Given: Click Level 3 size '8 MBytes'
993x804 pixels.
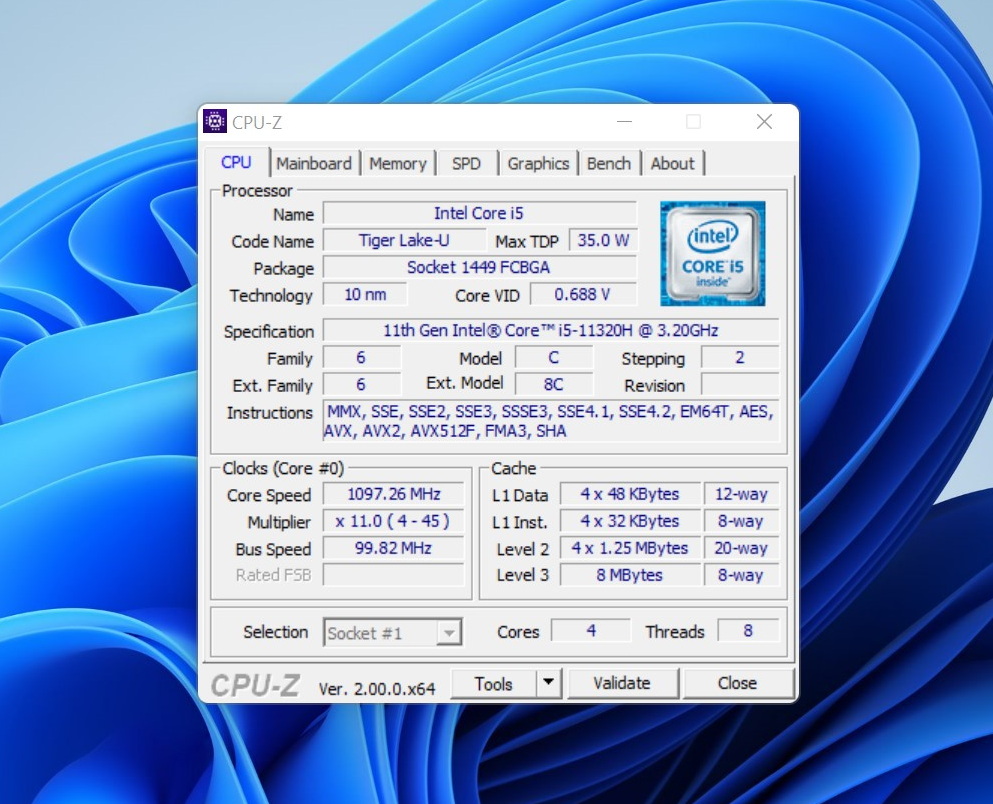Looking at the screenshot, I should (630, 575).
